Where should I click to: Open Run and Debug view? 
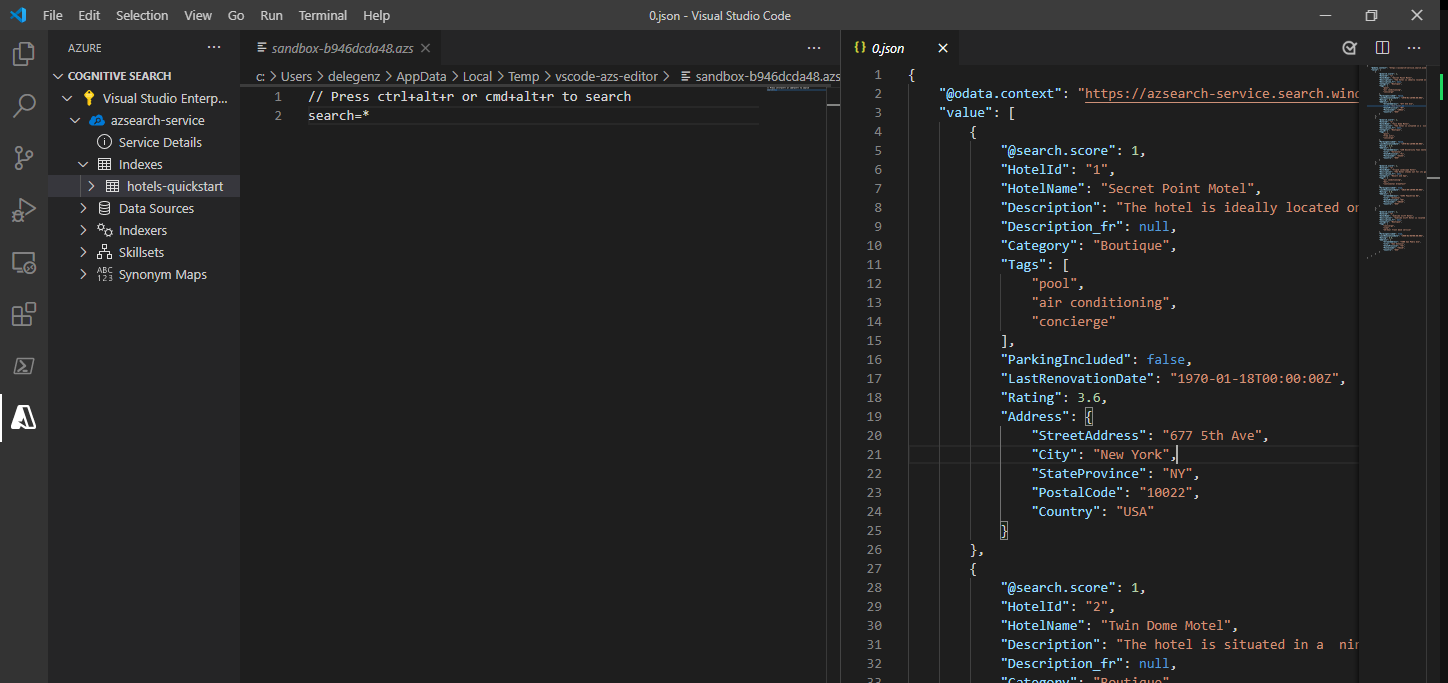23,210
